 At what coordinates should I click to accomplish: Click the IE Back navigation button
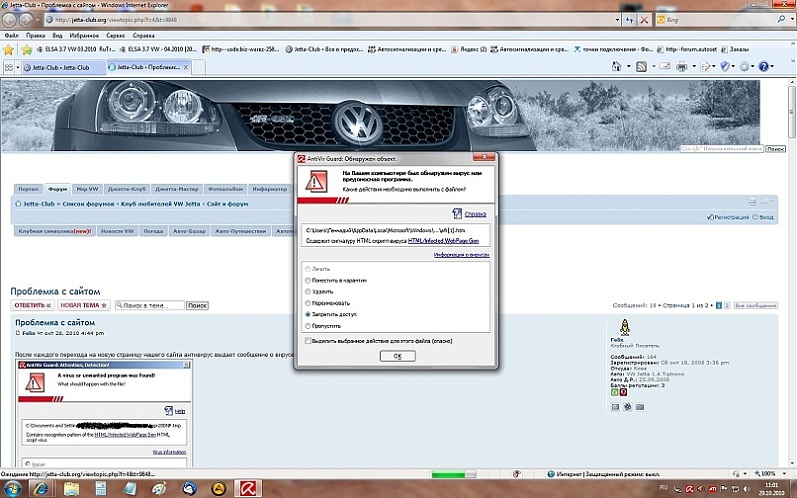(x=10, y=20)
